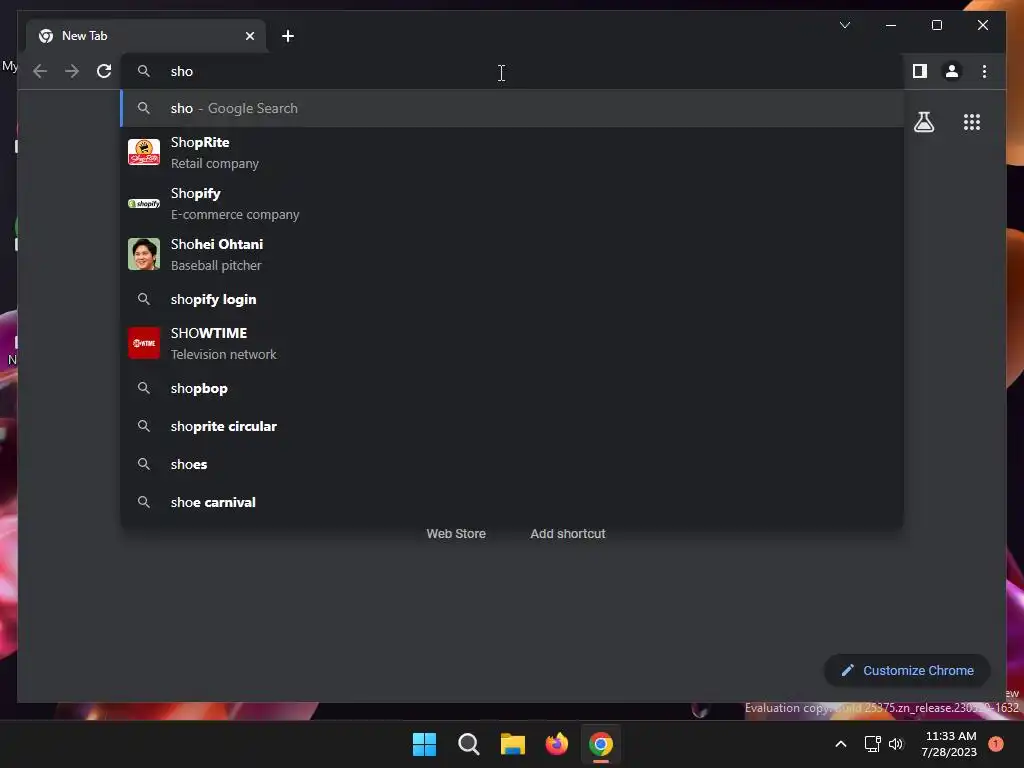Reload the current page
The height and width of the screenshot is (768, 1024).
[x=104, y=71]
